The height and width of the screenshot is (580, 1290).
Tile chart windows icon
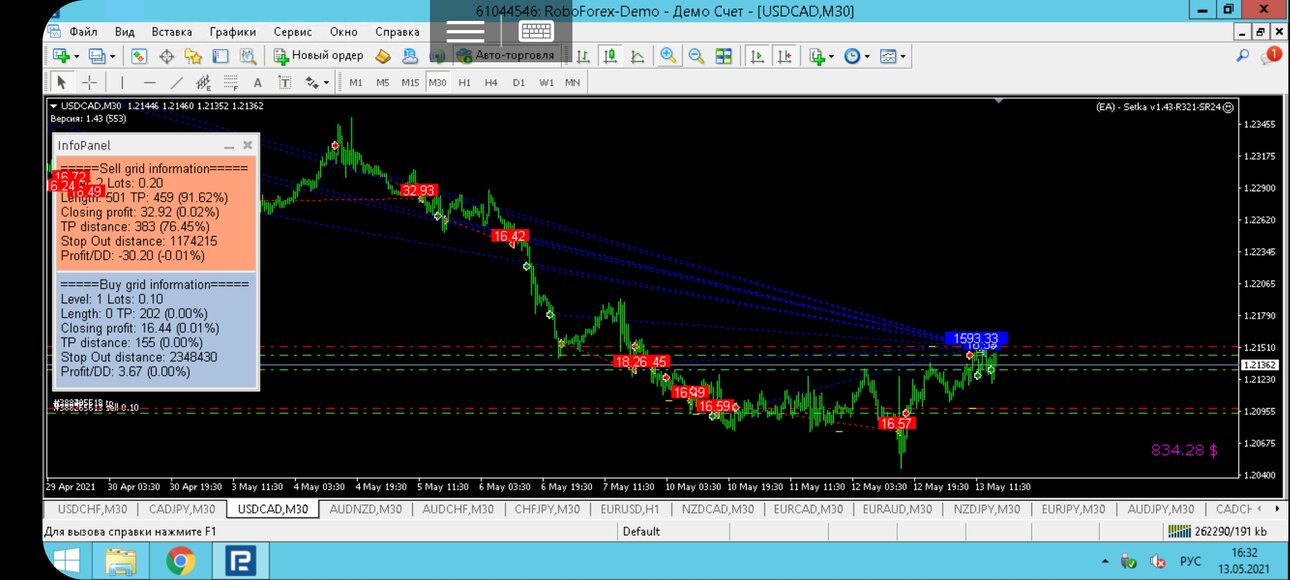point(724,56)
